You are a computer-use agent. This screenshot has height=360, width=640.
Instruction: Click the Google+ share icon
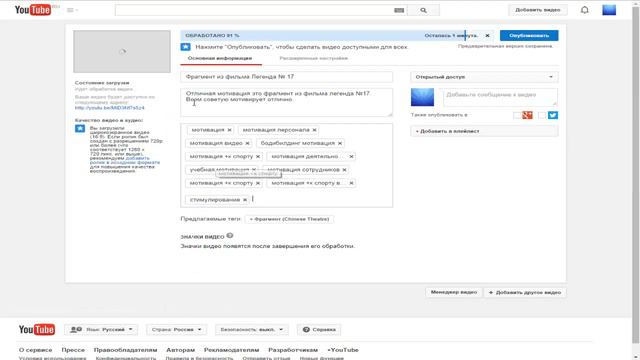(x=527, y=115)
